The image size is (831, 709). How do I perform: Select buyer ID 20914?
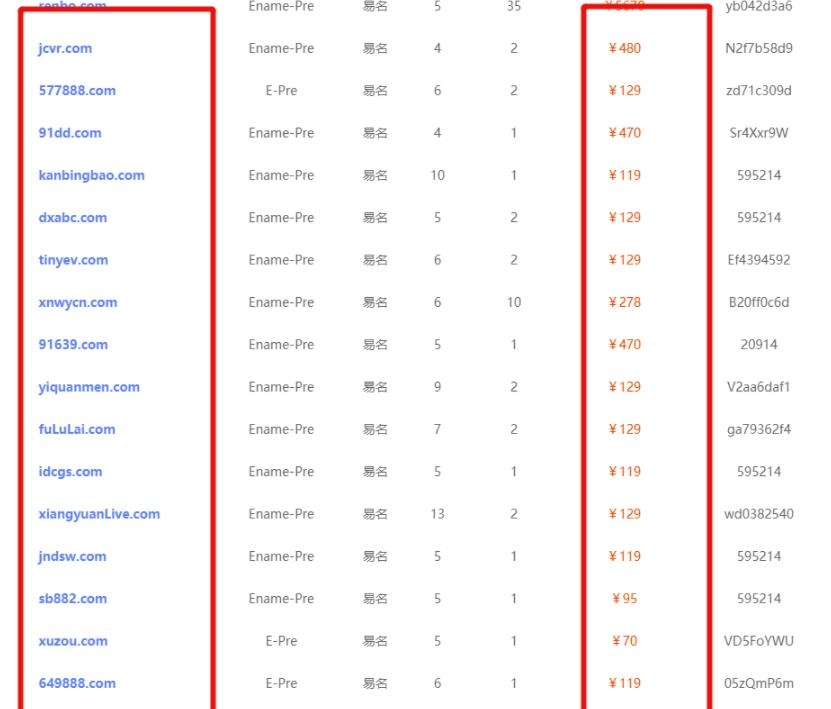(759, 345)
